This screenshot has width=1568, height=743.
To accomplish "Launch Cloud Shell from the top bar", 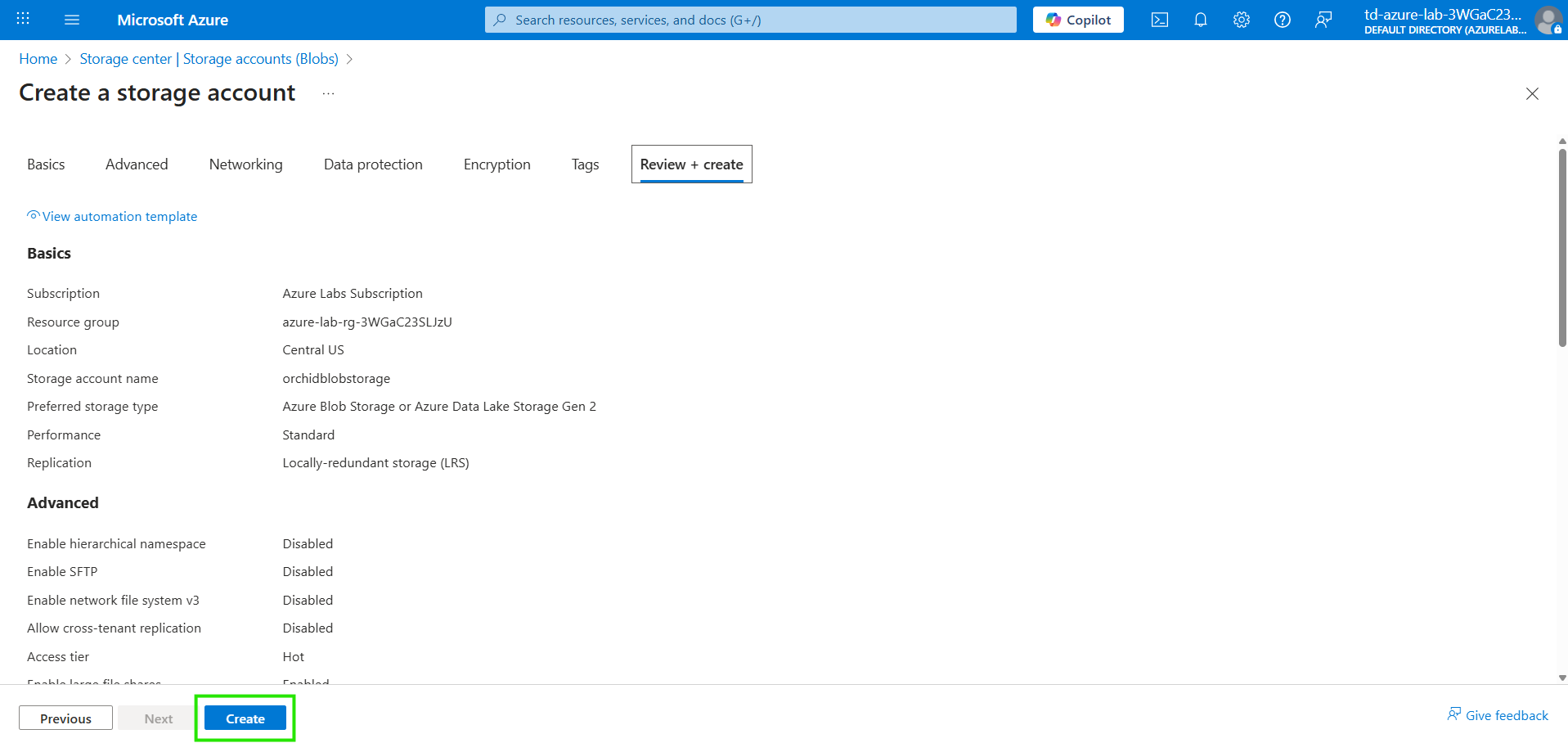I will coord(1159,20).
